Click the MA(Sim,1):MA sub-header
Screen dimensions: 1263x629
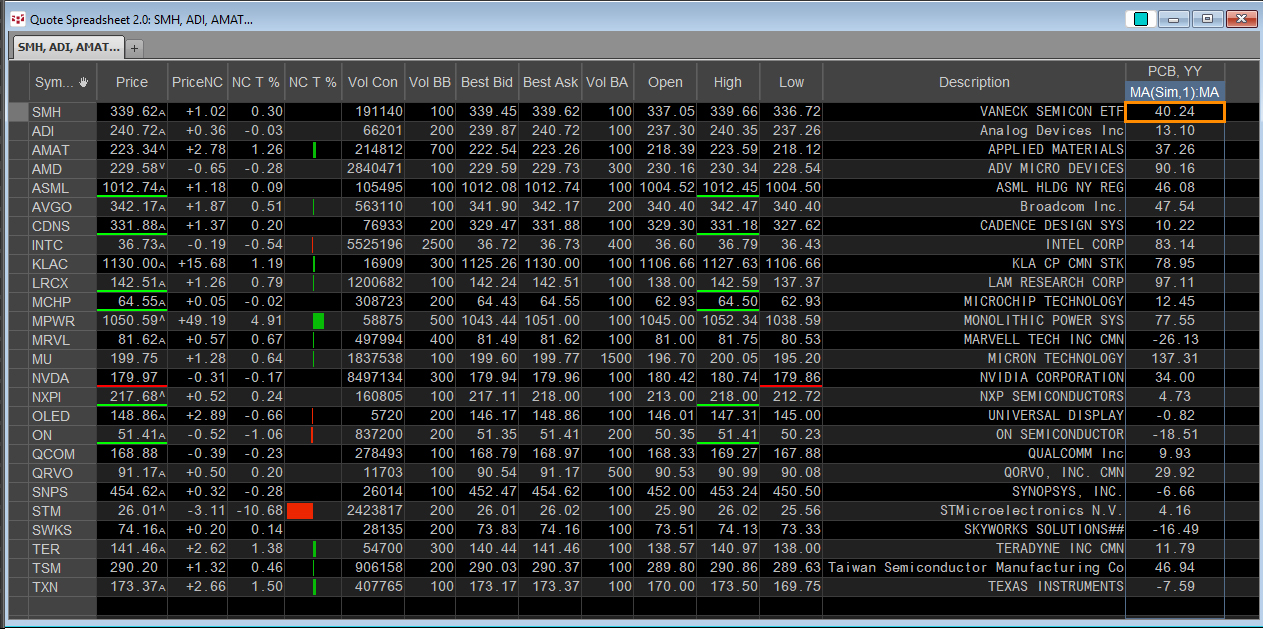(1174, 93)
